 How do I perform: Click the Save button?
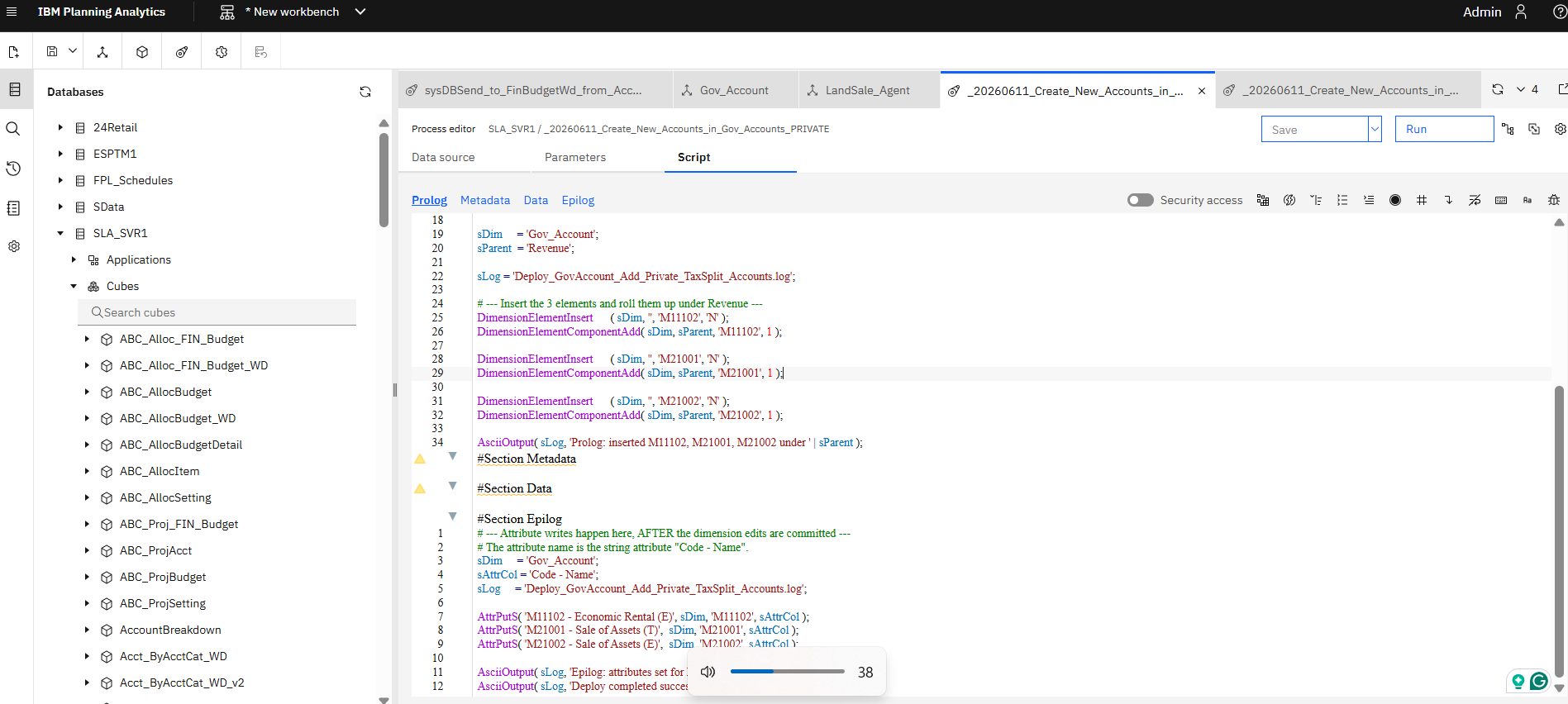point(1314,129)
